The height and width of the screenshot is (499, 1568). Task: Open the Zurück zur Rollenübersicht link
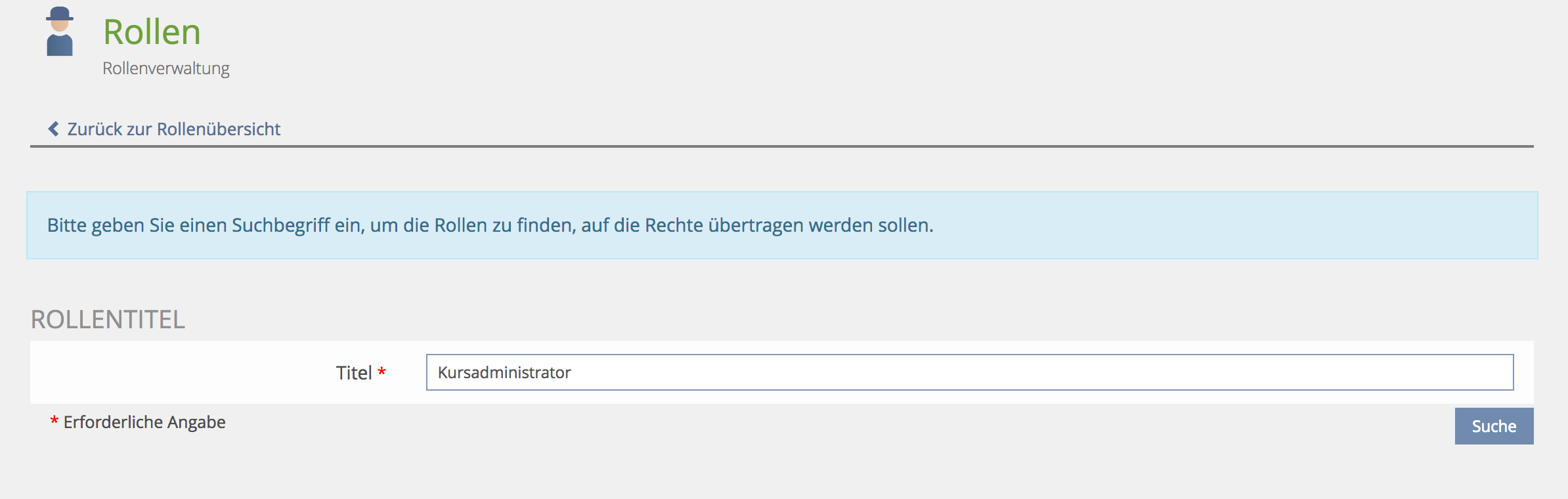click(173, 129)
